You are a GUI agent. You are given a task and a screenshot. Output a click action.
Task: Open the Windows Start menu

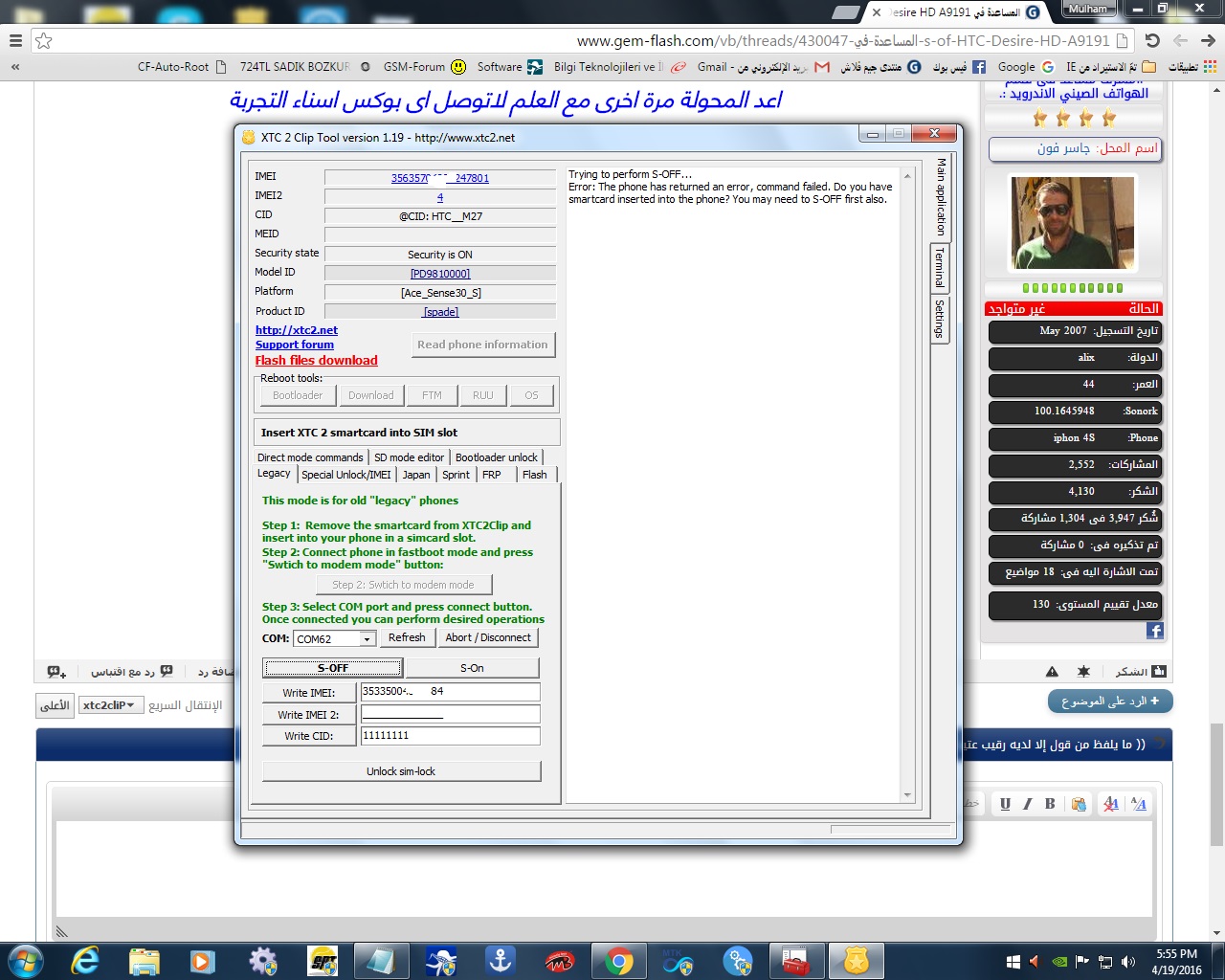(25, 961)
